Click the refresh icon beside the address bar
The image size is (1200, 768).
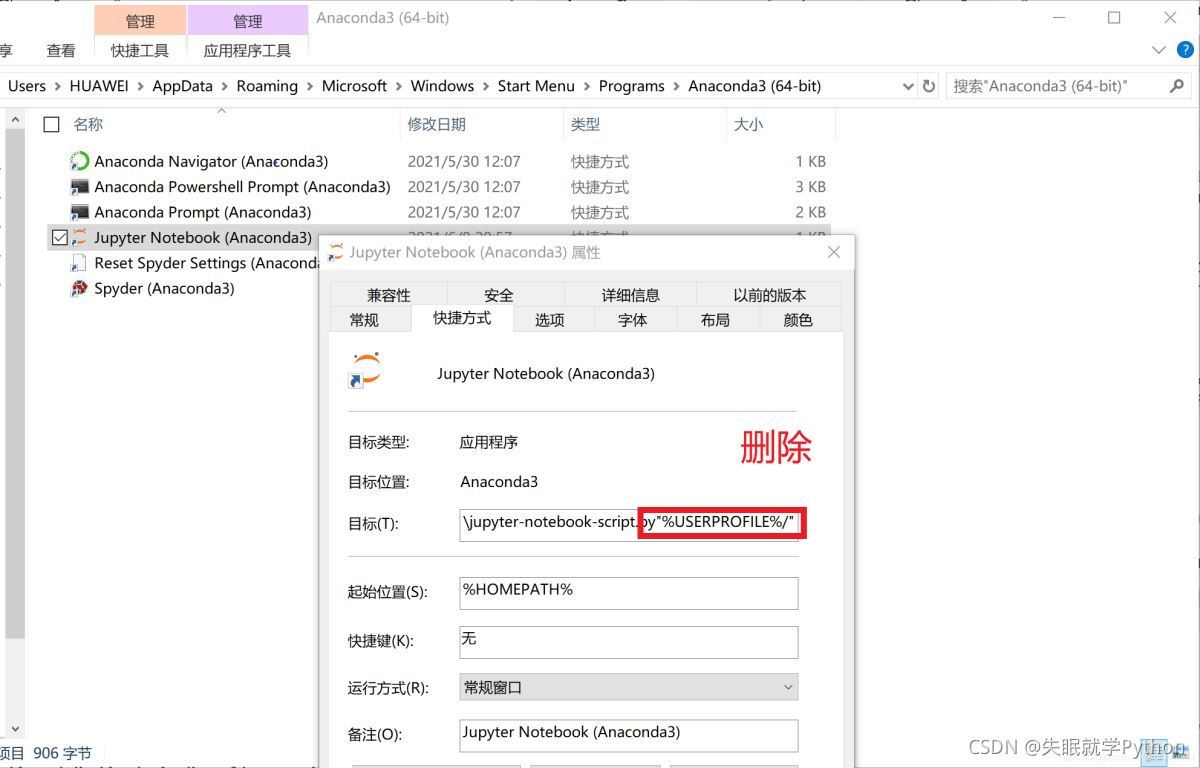click(929, 86)
